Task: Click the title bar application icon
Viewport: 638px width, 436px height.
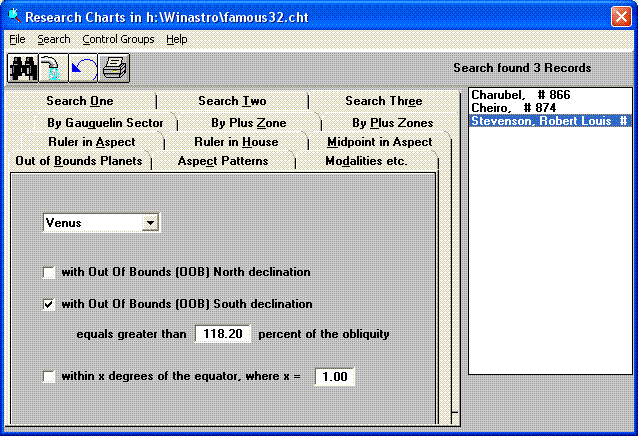Action: pyautogui.click(x=14, y=16)
